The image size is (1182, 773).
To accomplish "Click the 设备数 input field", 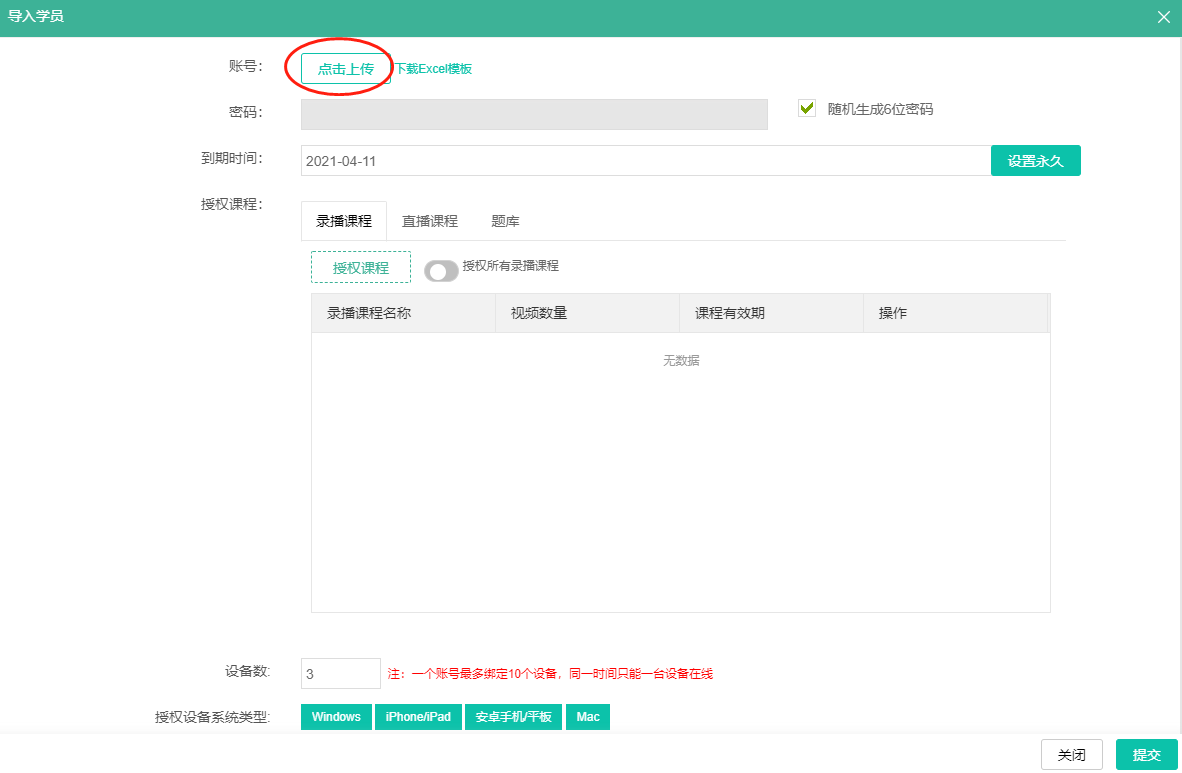I will (340, 674).
